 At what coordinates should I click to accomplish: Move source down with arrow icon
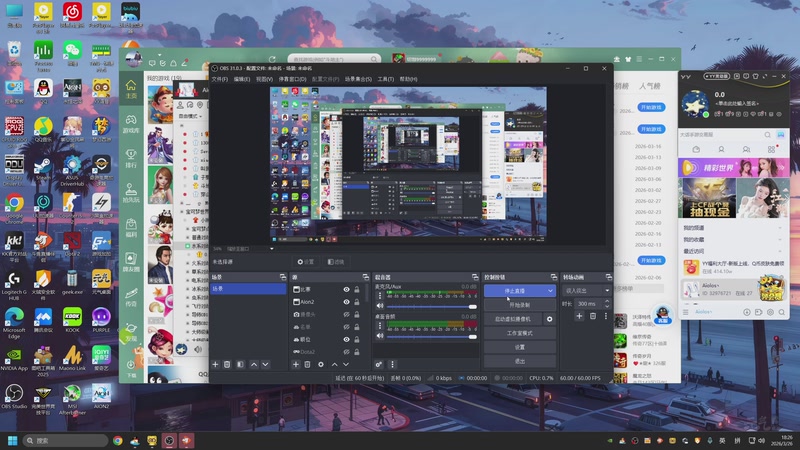(346, 364)
